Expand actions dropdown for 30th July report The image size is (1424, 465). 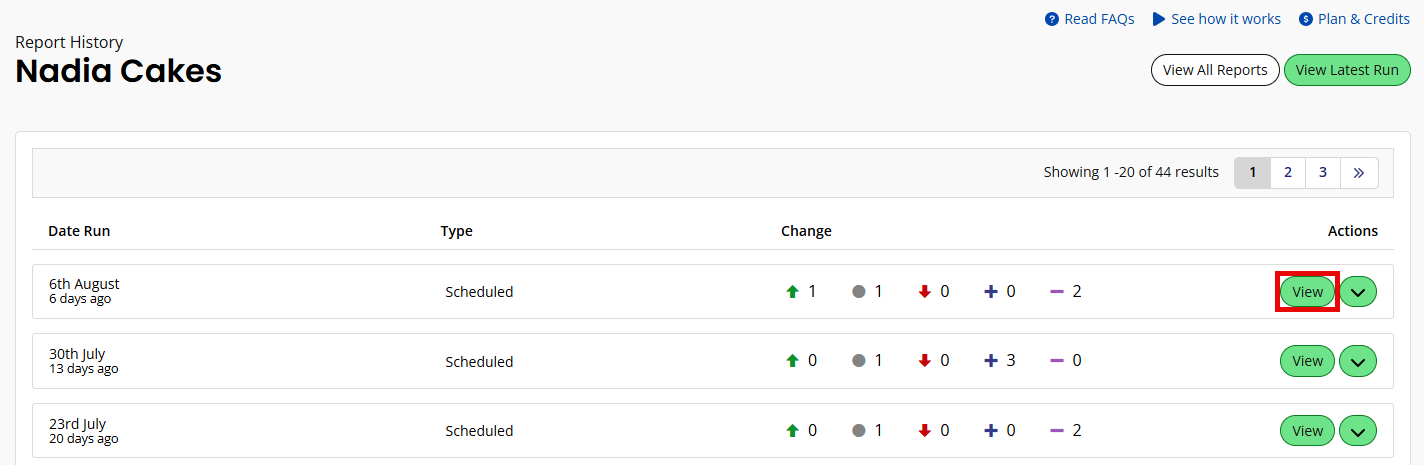(1358, 361)
